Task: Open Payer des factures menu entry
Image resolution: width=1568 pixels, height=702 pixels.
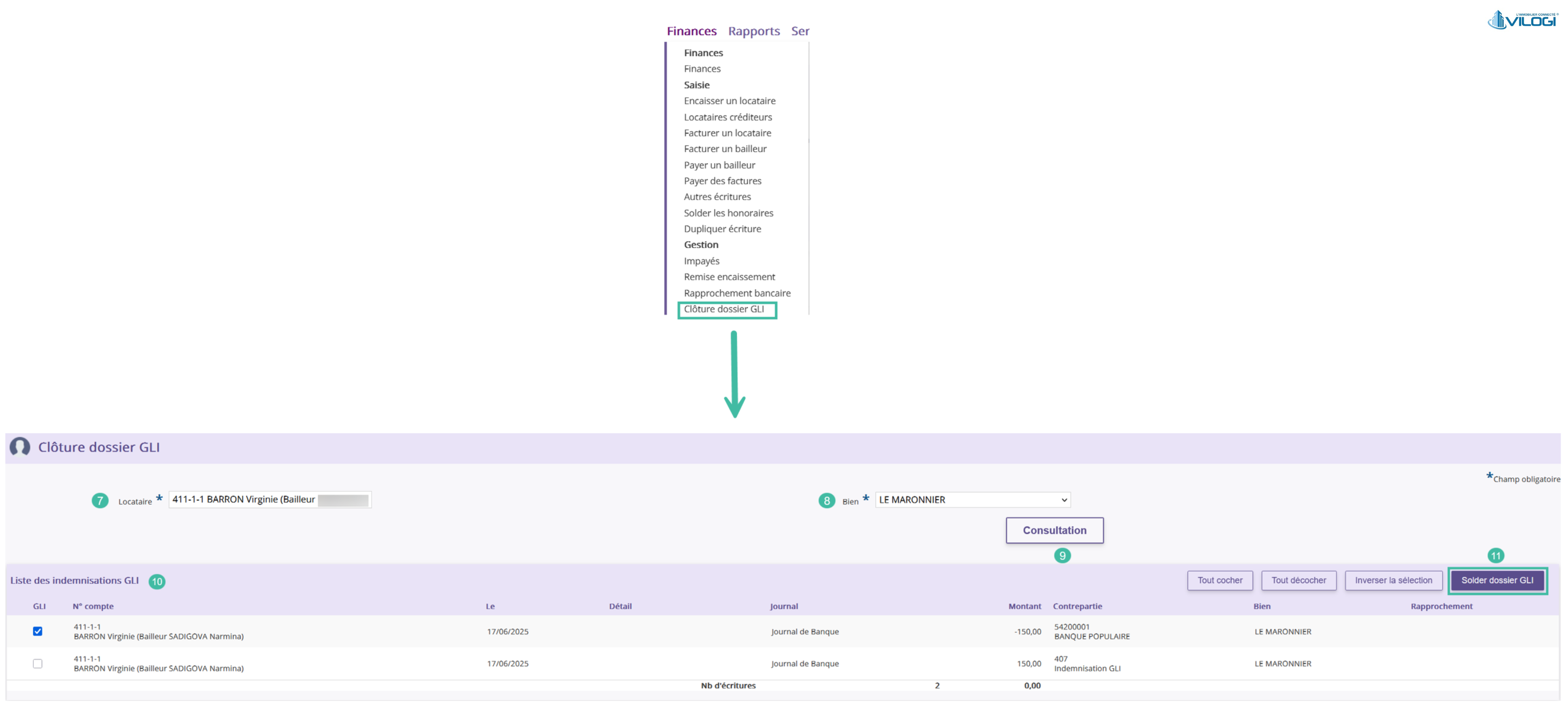Action: 722,181
